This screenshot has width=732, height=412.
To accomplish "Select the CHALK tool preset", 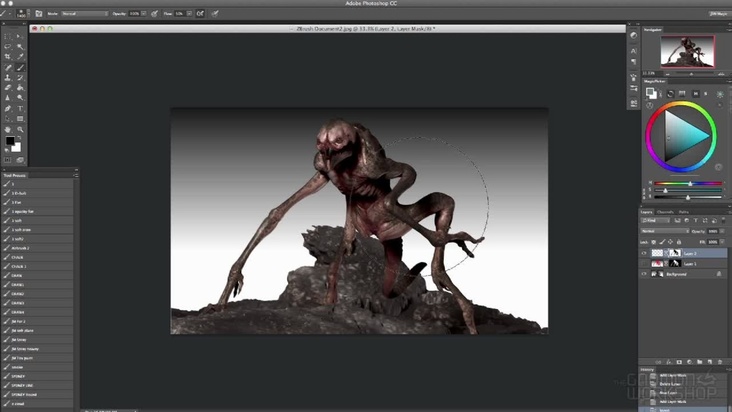I will pos(38,257).
